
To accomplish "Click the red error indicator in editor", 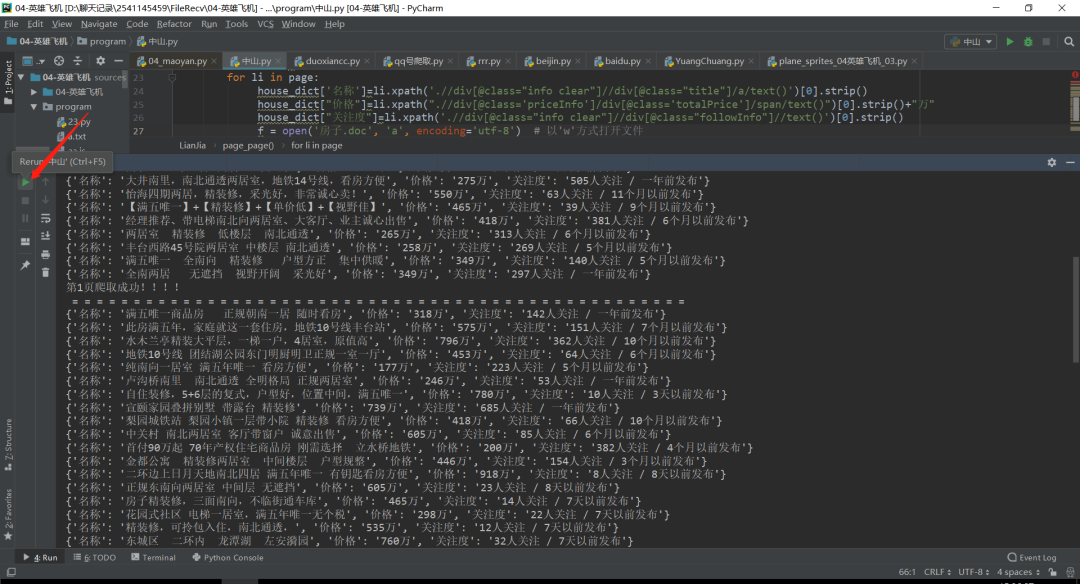I will pos(1075,74).
